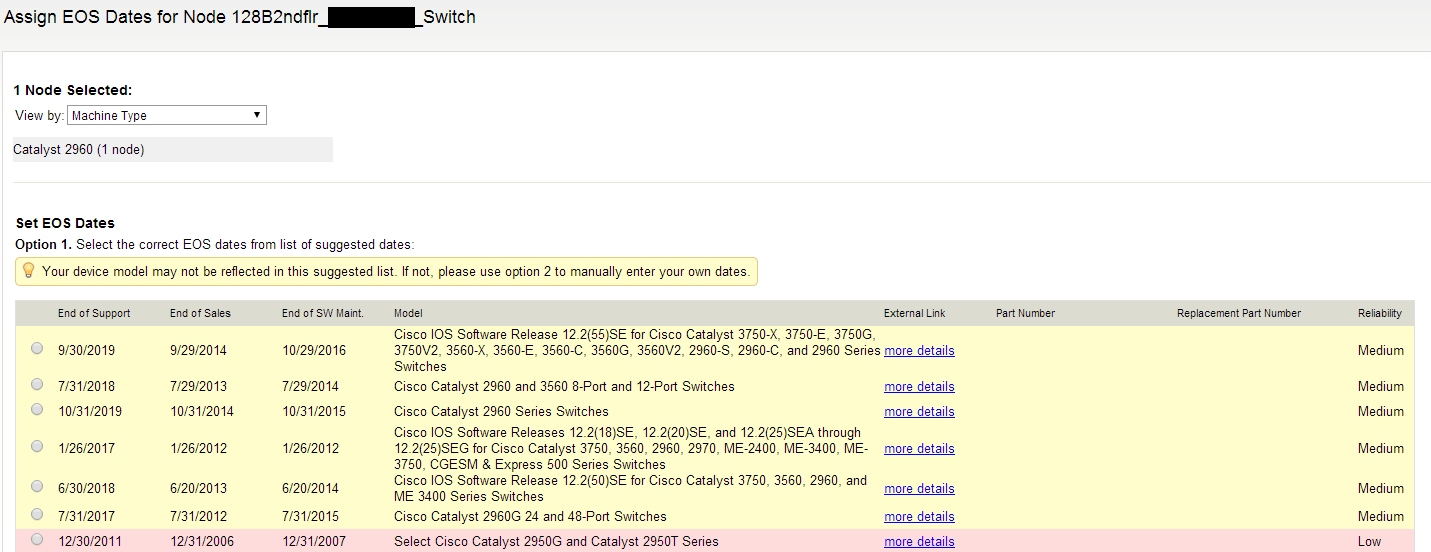Click the 7/29/2013 End of Sales date
Viewport: 1431px width, 552px height.
pyautogui.click(x=200, y=387)
